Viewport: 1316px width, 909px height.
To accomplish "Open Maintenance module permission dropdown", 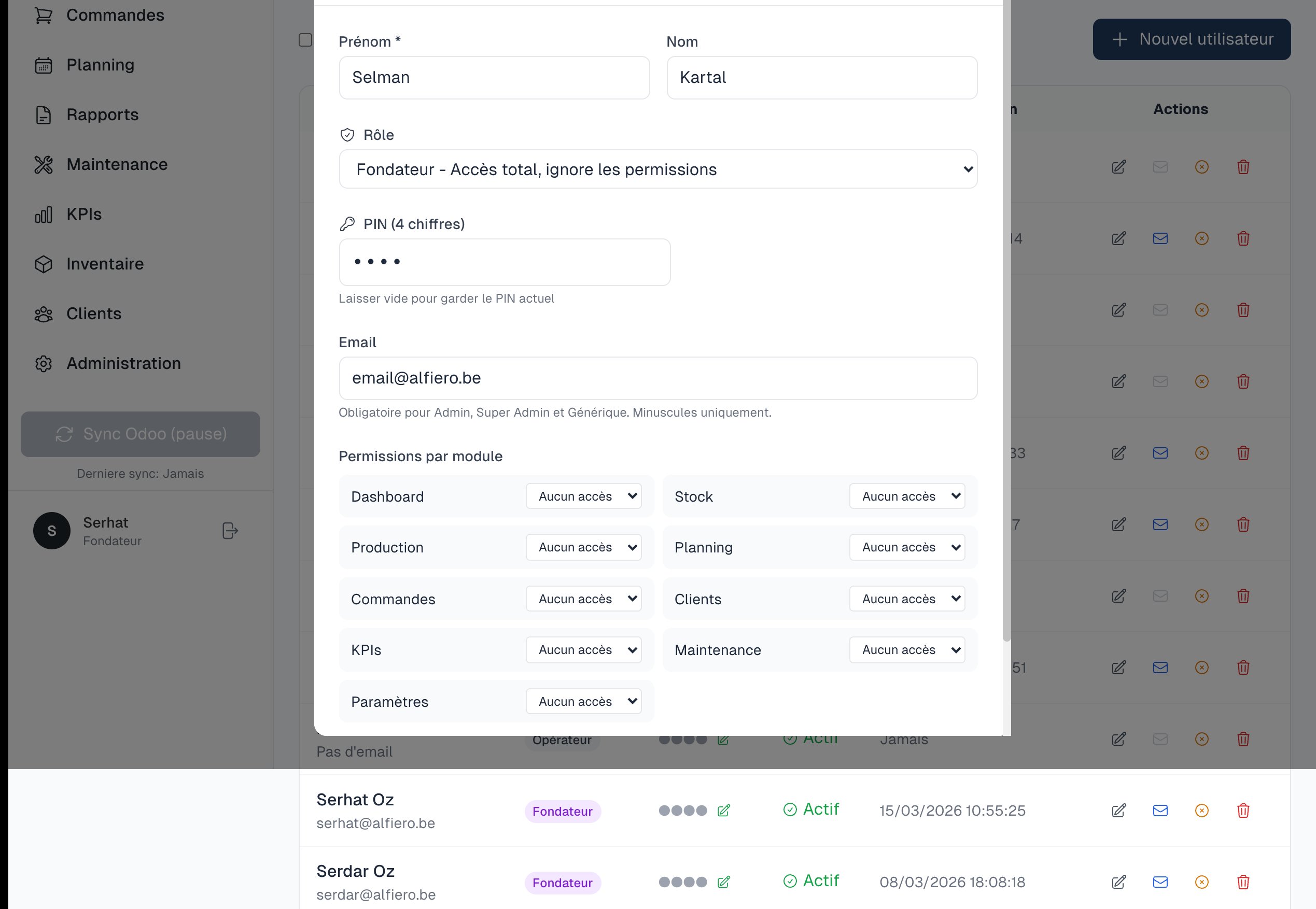I will click(906, 650).
